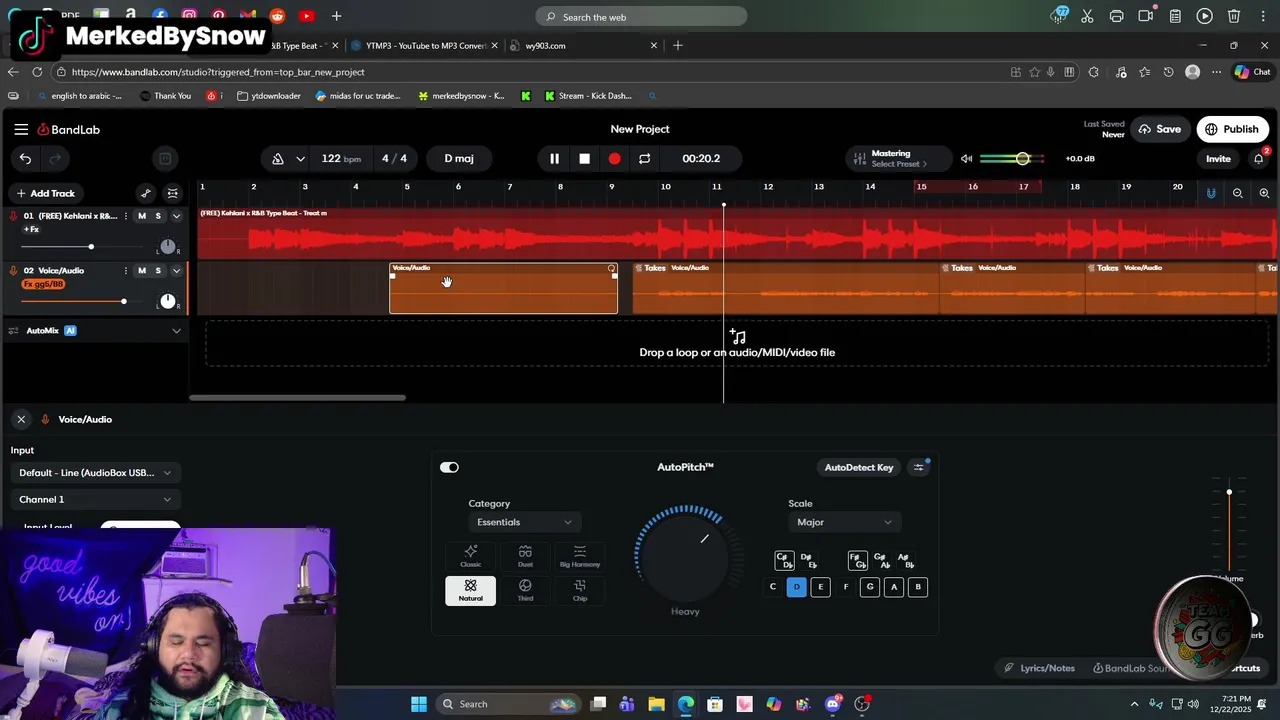This screenshot has height=720, width=1280.
Task: Expand track 02 Voice/Audio chevron
Action: [176, 270]
